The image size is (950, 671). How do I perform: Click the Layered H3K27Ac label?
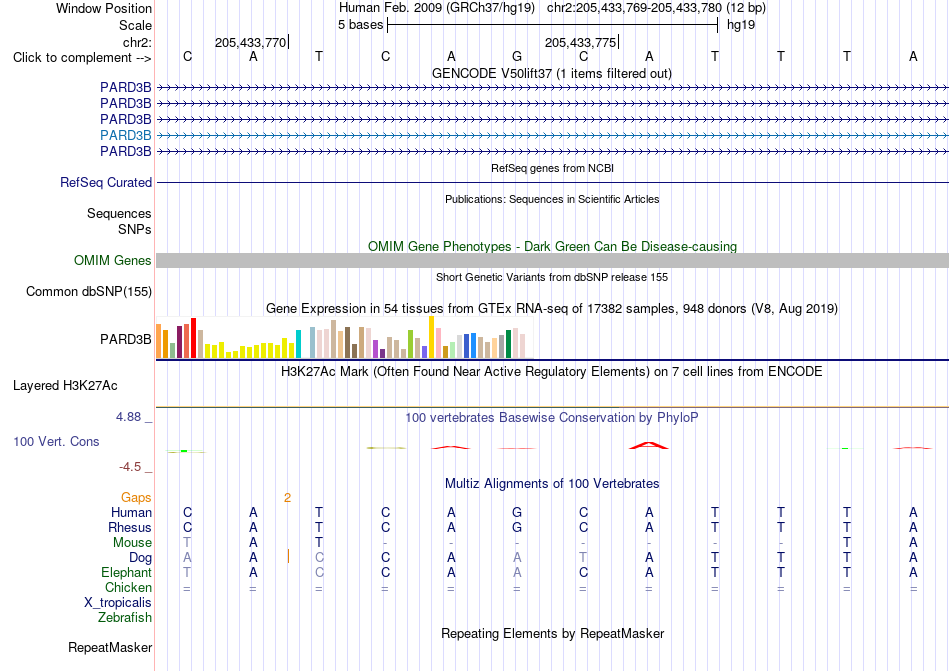(x=65, y=386)
